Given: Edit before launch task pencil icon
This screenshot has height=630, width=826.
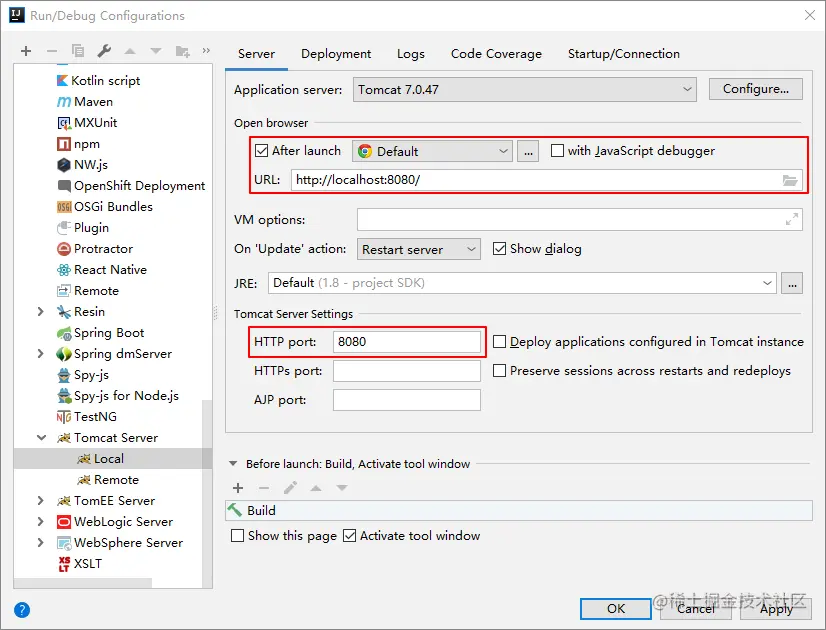Looking at the screenshot, I should [x=290, y=488].
